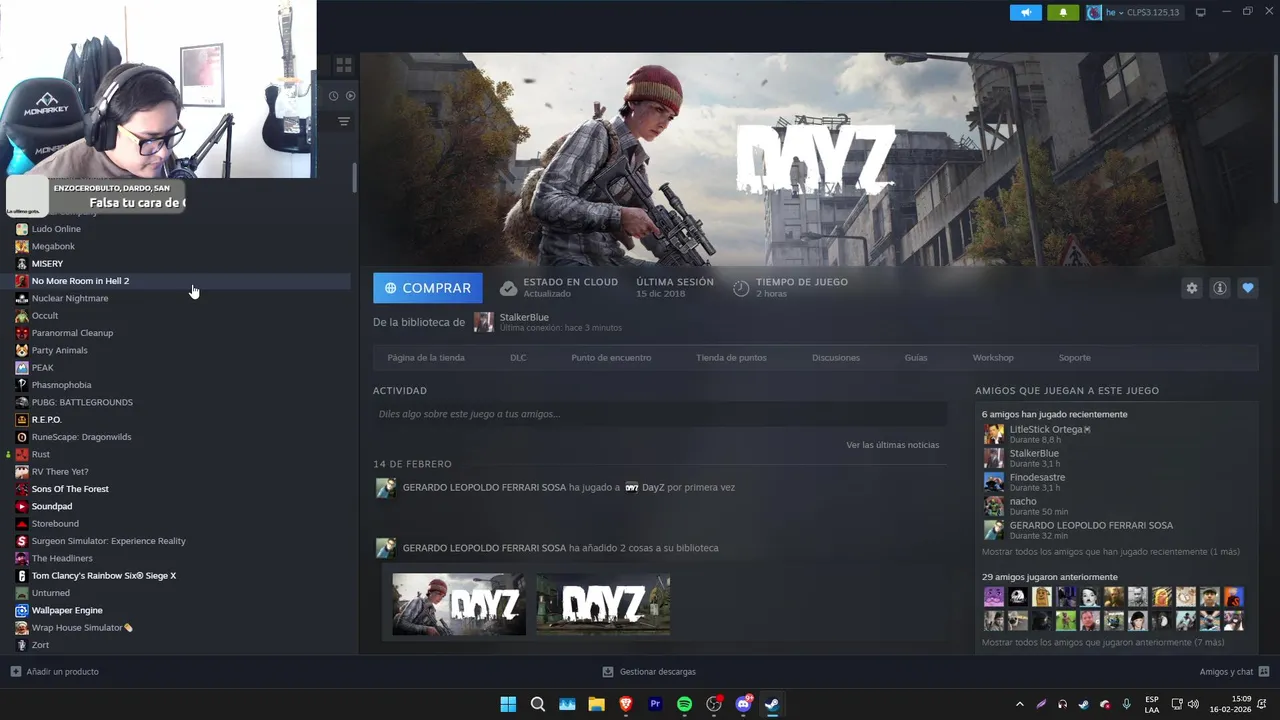Open the library filter options icon
Viewport: 1280px width, 720px height.
point(344,121)
